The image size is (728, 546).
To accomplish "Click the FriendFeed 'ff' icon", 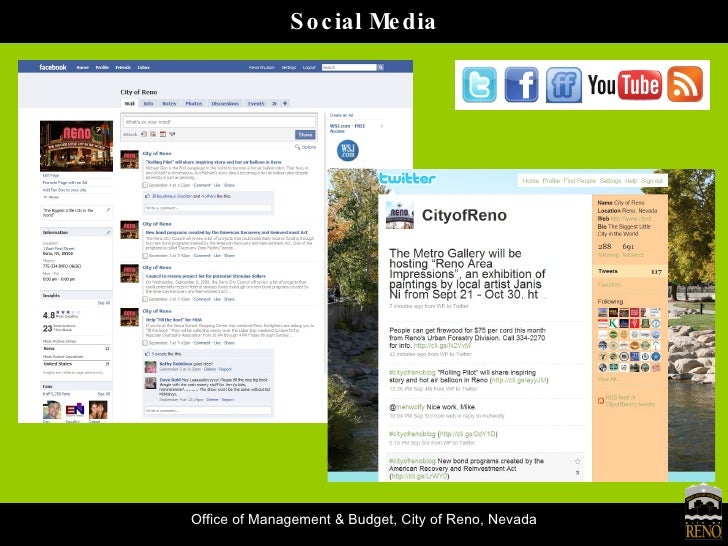I will (564, 84).
